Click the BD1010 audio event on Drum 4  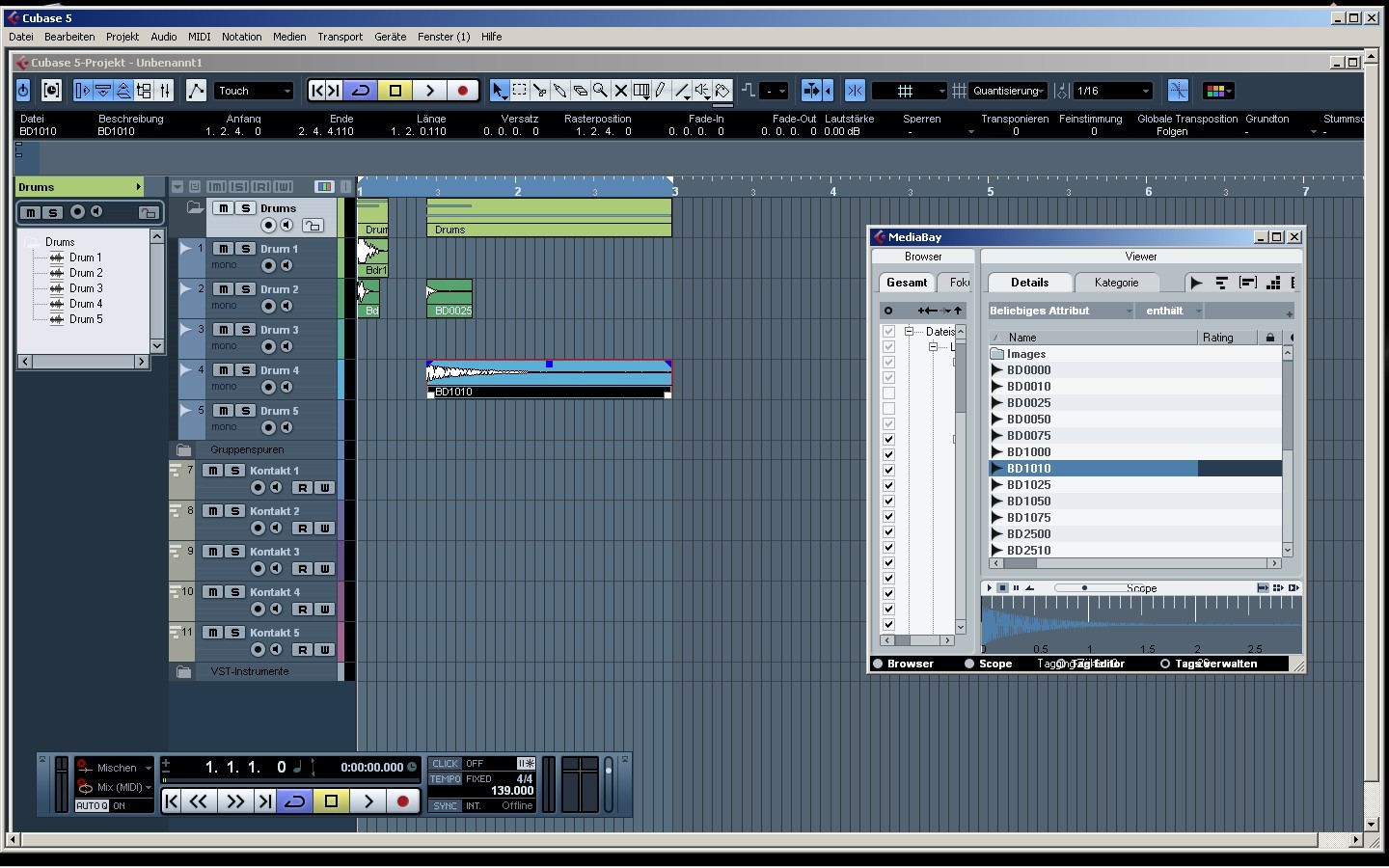(x=549, y=379)
